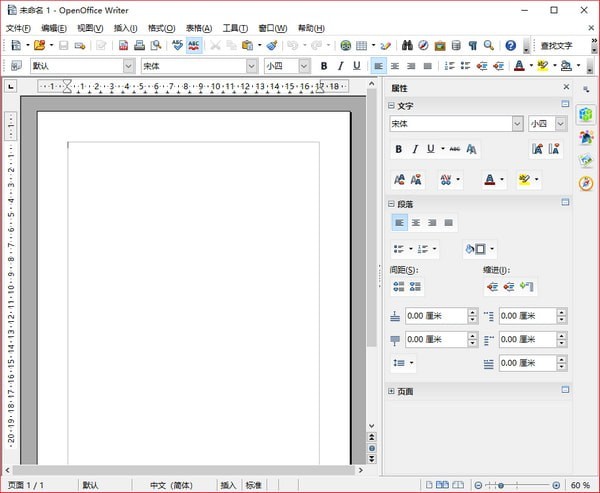The height and width of the screenshot is (493, 600).
Task: Click the Insert Table toolbar icon
Action: pos(362,46)
